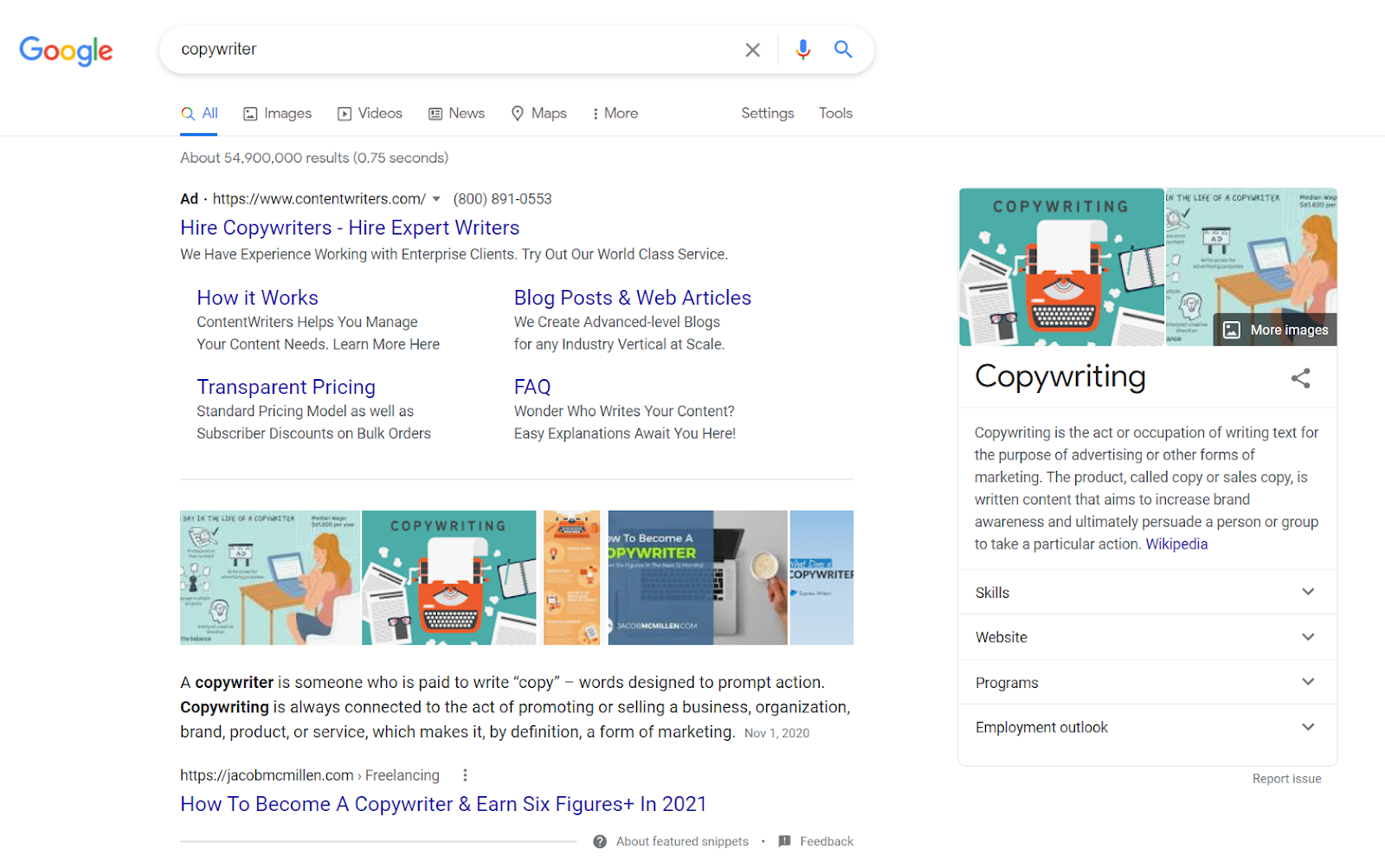Switch to the News tab
Screen dimensions: 1385x868
[456, 113]
